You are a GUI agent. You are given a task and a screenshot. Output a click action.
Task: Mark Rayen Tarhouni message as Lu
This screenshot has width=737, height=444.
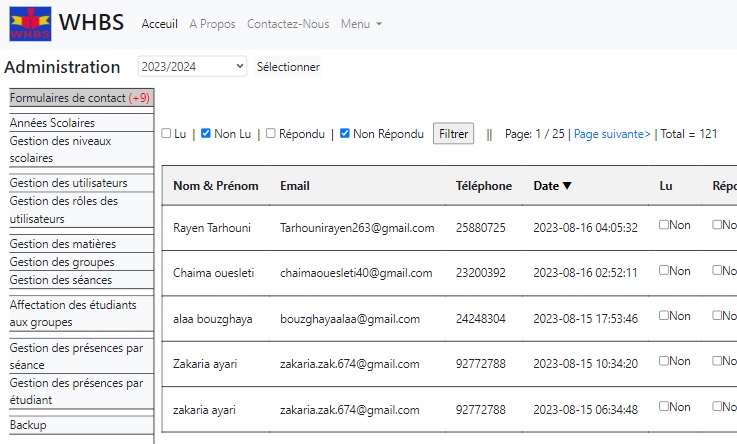[x=664, y=225]
